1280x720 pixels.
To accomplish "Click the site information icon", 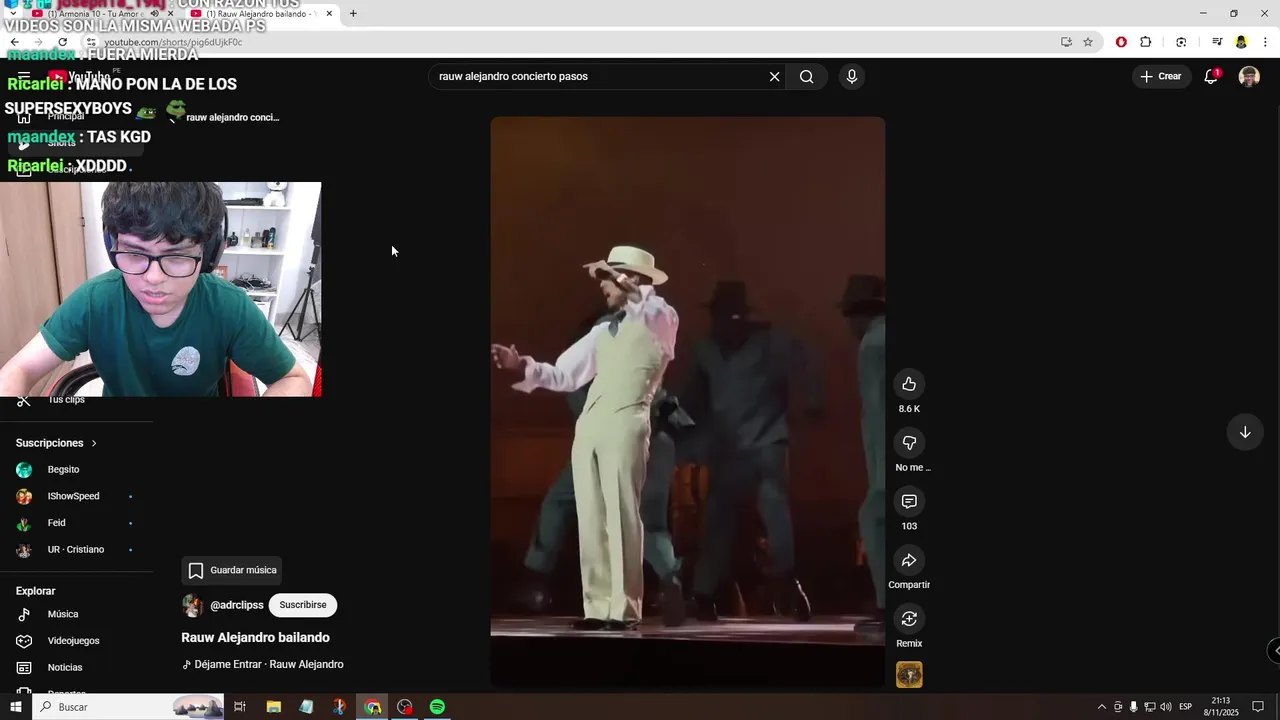I will [90, 42].
